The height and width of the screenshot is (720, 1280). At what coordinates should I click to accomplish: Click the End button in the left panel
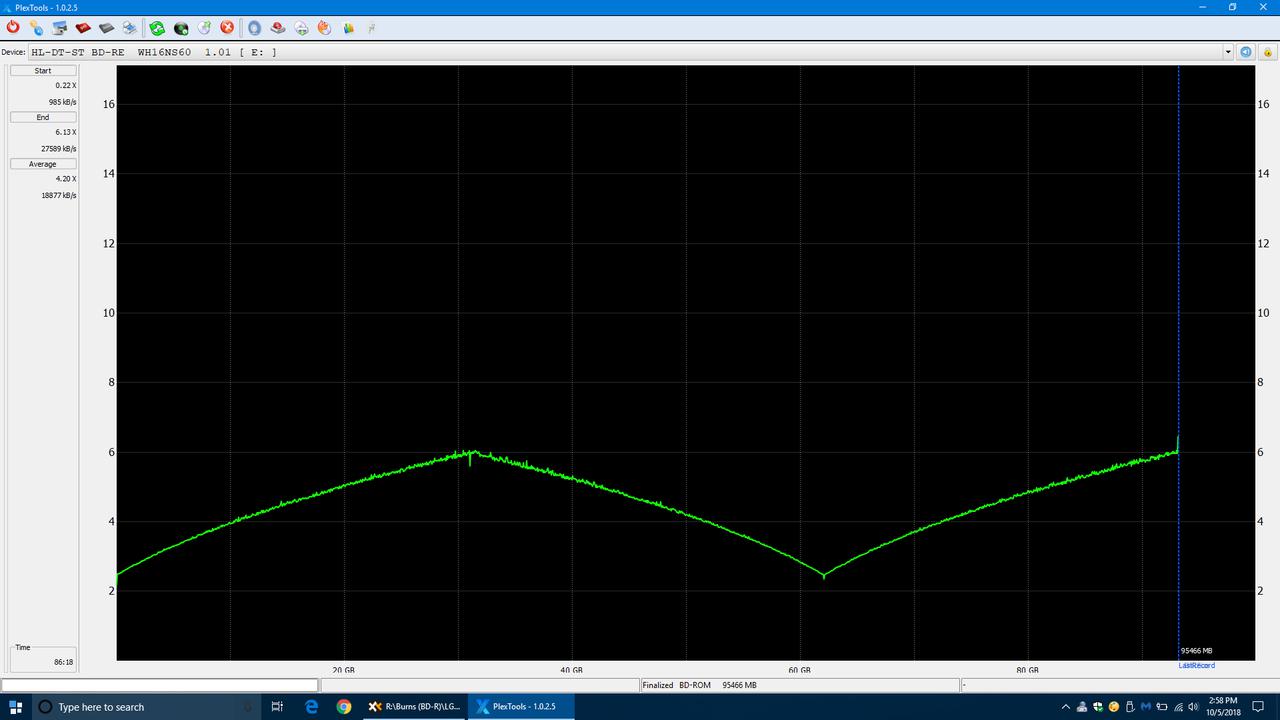pyautogui.click(x=43, y=117)
